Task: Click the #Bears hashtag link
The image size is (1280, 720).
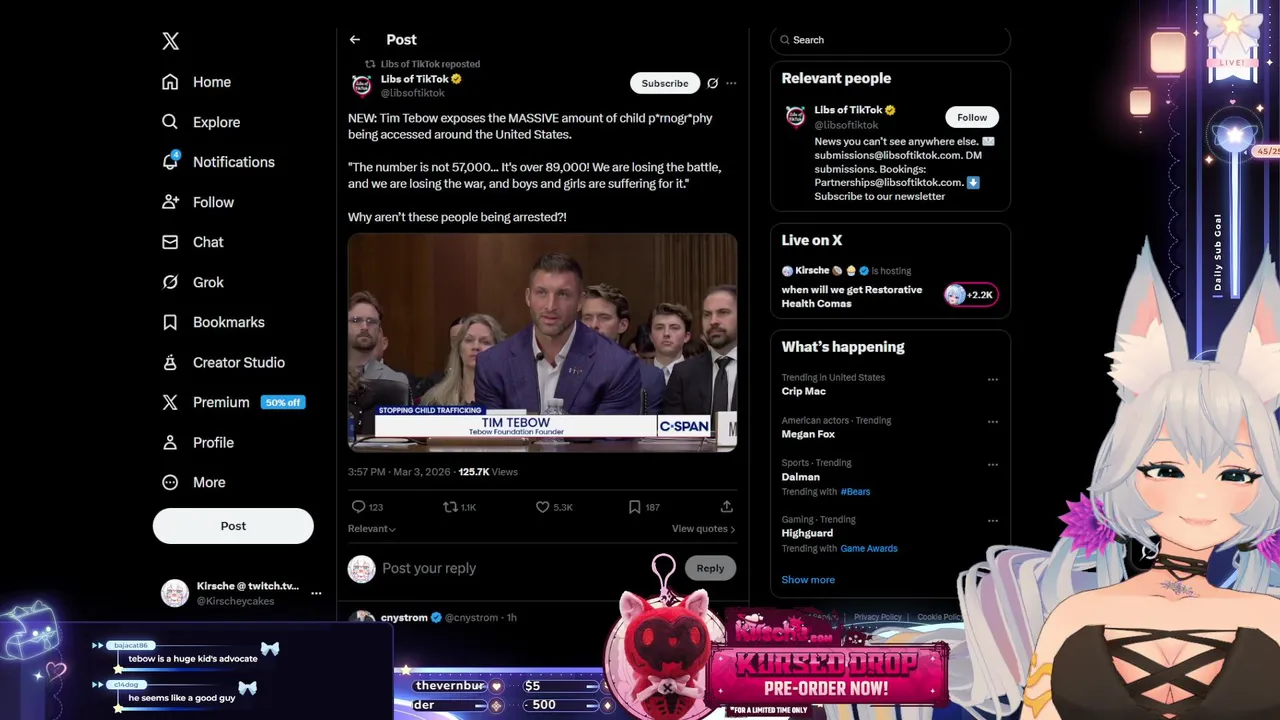Action: [x=855, y=492]
